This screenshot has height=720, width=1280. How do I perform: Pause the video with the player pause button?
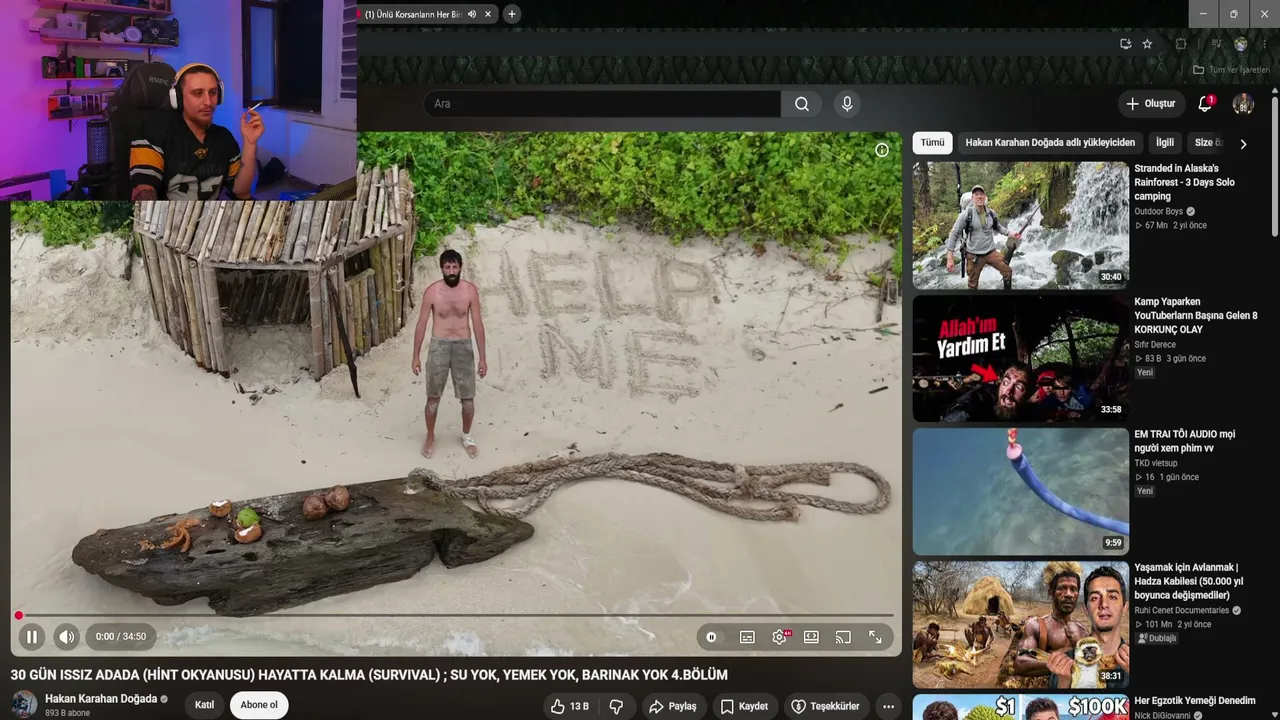[31, 637]
